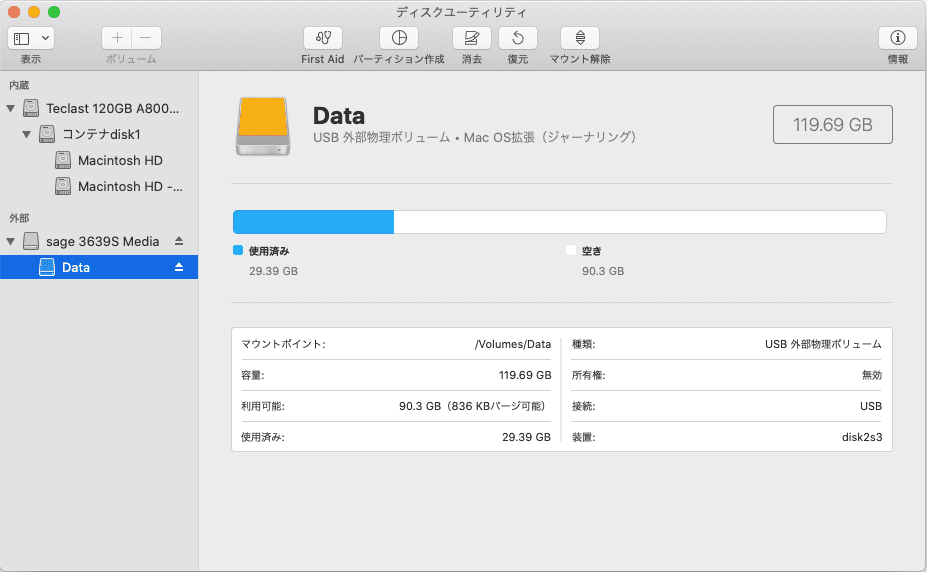The height and width of the screenshot is (572, 927).
Task: Collapse the Teclast 120GB disk tree
Action: (11, 109)
